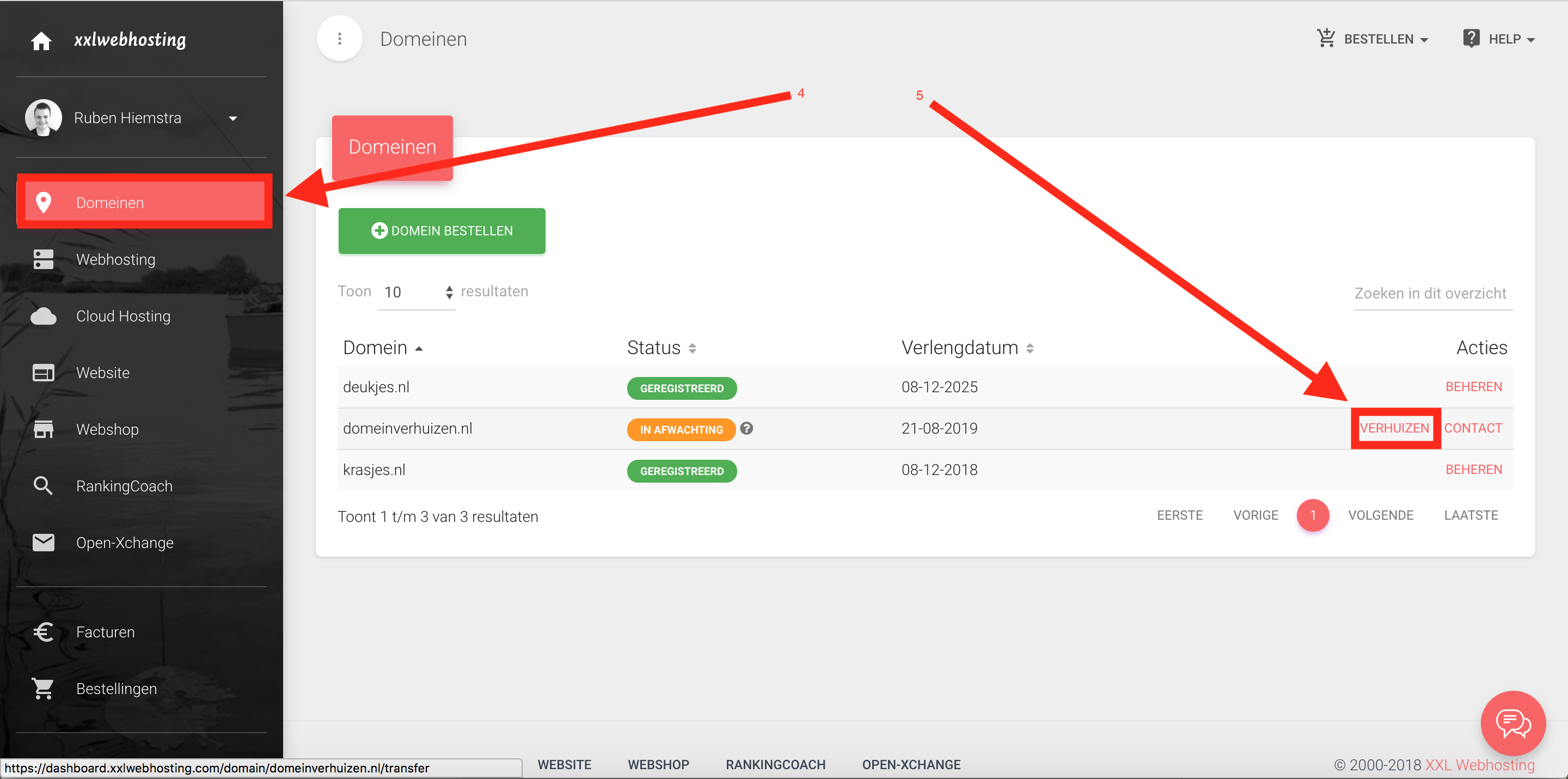
Task: Sort table by Verlengdatum column
Action: (x=967, y=348)
